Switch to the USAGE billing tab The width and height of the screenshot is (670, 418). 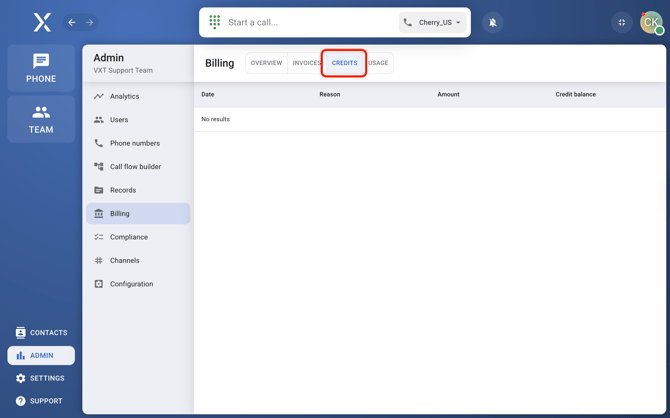378,63
